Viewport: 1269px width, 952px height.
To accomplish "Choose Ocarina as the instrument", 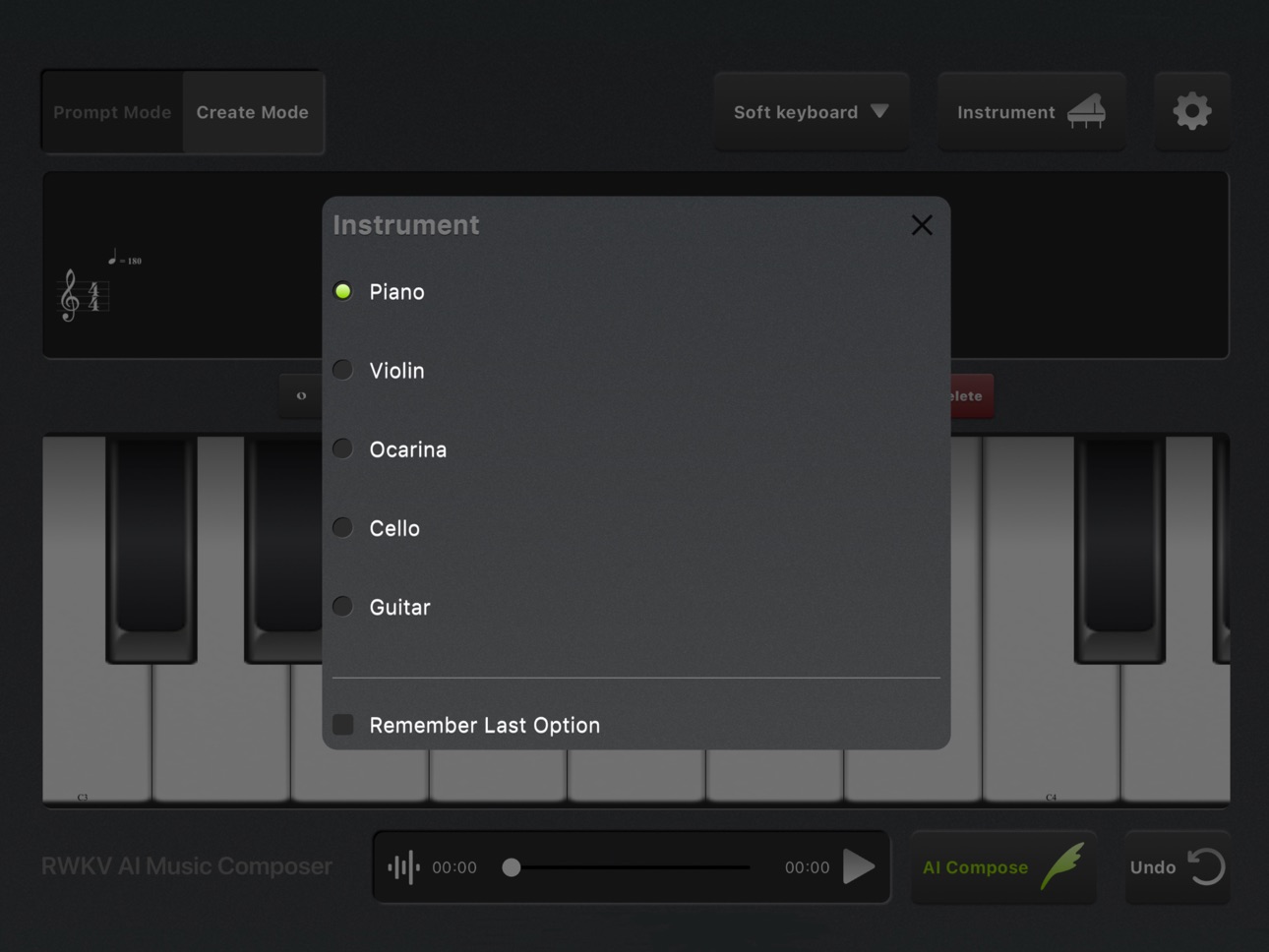I will pos(342,448).
